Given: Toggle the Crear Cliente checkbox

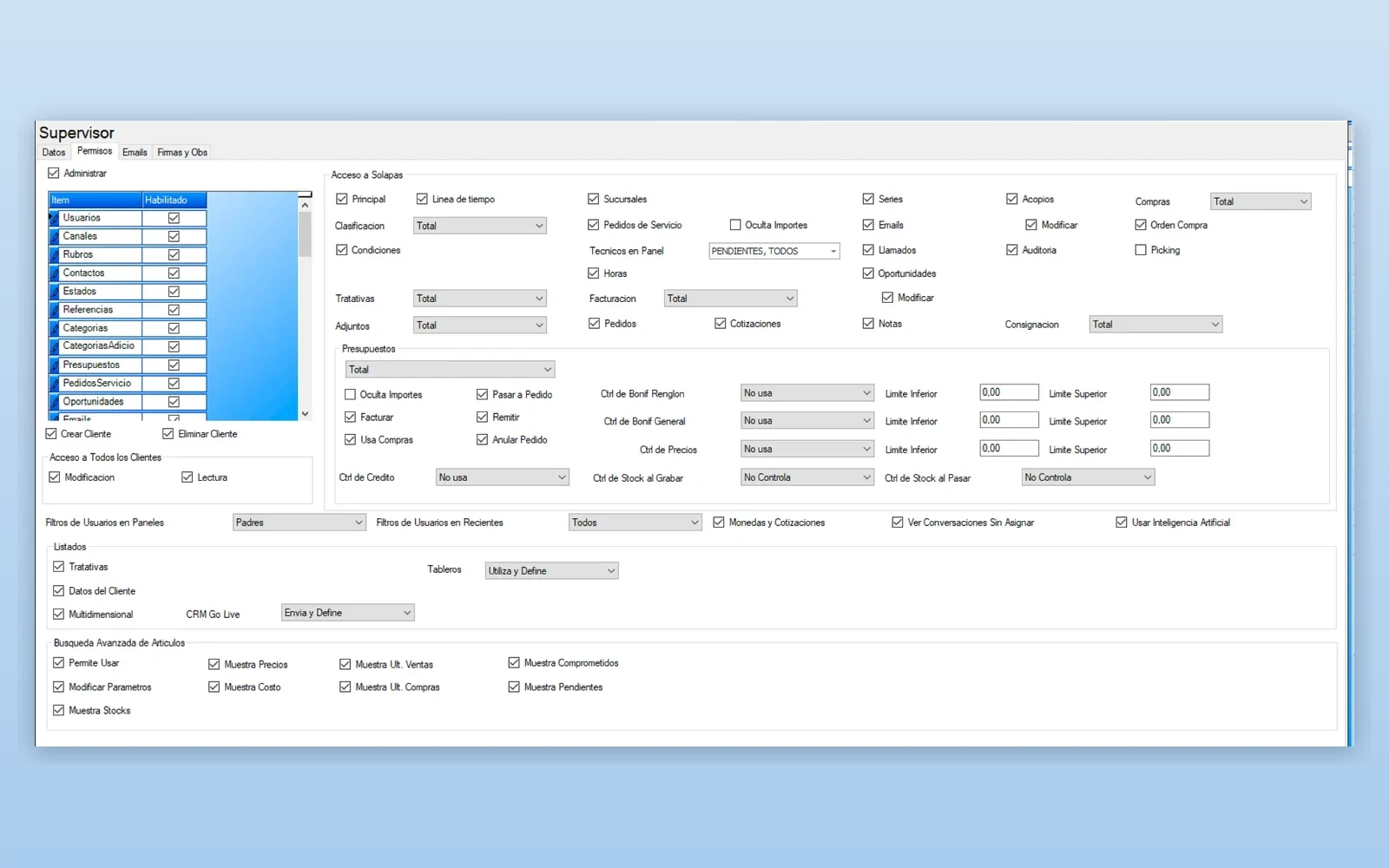Looking at the screenshot, I should pyautogui.click(x=51, y=434).
